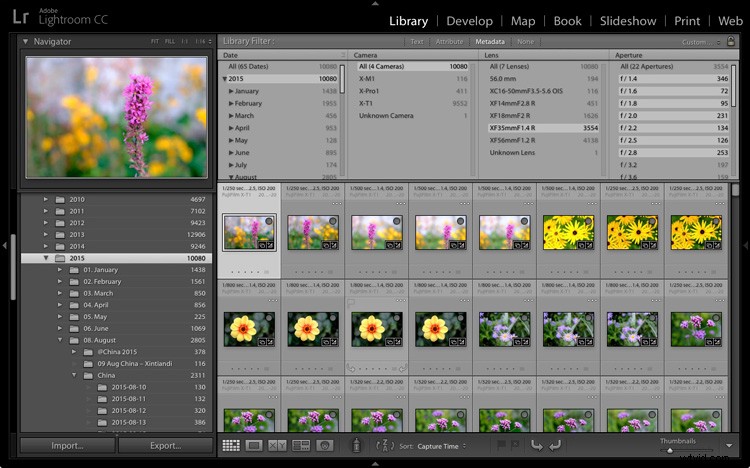The height and width of the screenshot is (468, 750).
Task: Select the Library module tab
Action: (408, 21)
